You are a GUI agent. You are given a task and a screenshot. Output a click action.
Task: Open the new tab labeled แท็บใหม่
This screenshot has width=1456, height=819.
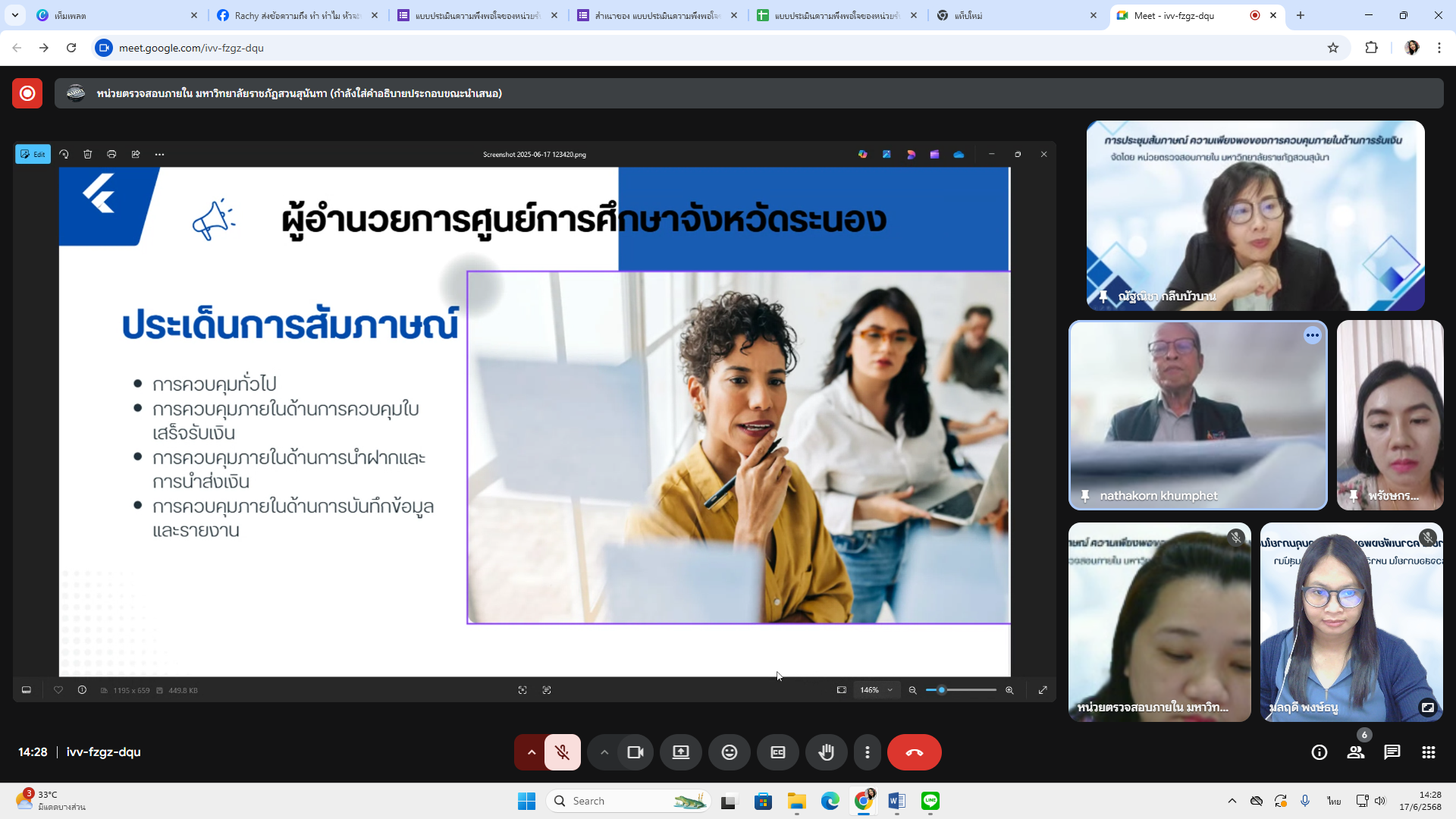coord(1012,15)
